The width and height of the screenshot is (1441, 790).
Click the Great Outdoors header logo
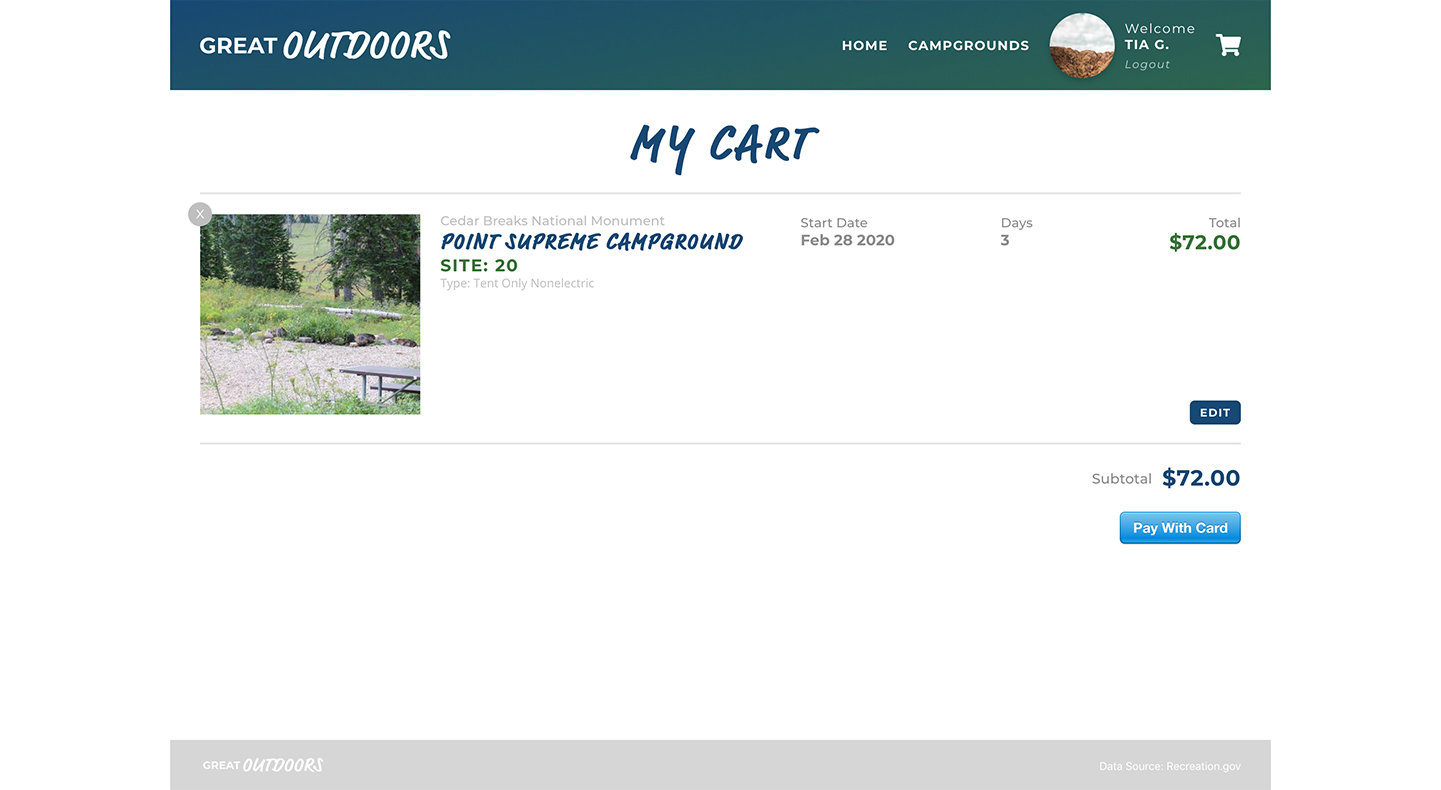[x=325, y=45]
